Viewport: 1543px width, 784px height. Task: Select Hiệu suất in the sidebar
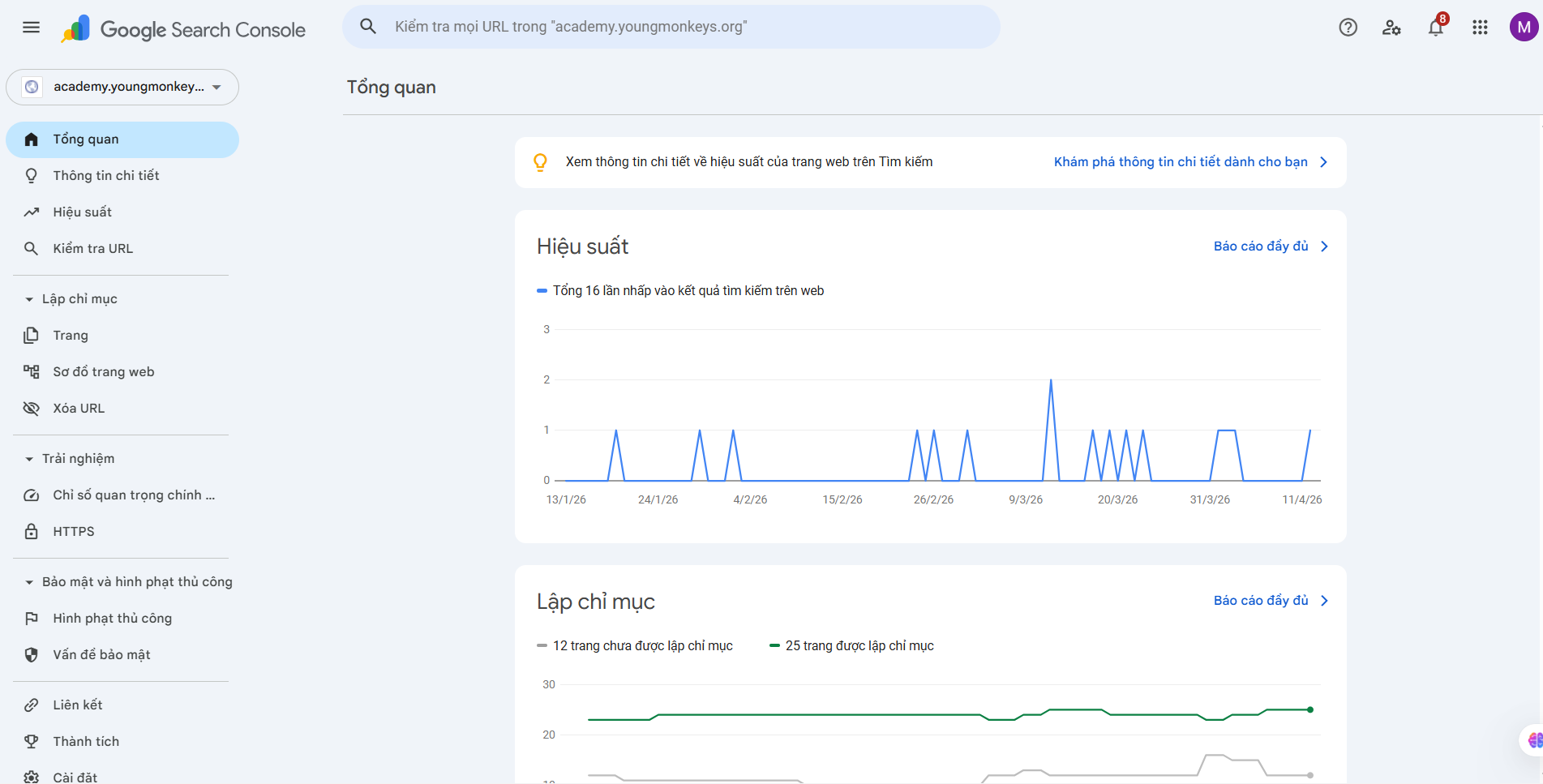[x=82, y=212]
